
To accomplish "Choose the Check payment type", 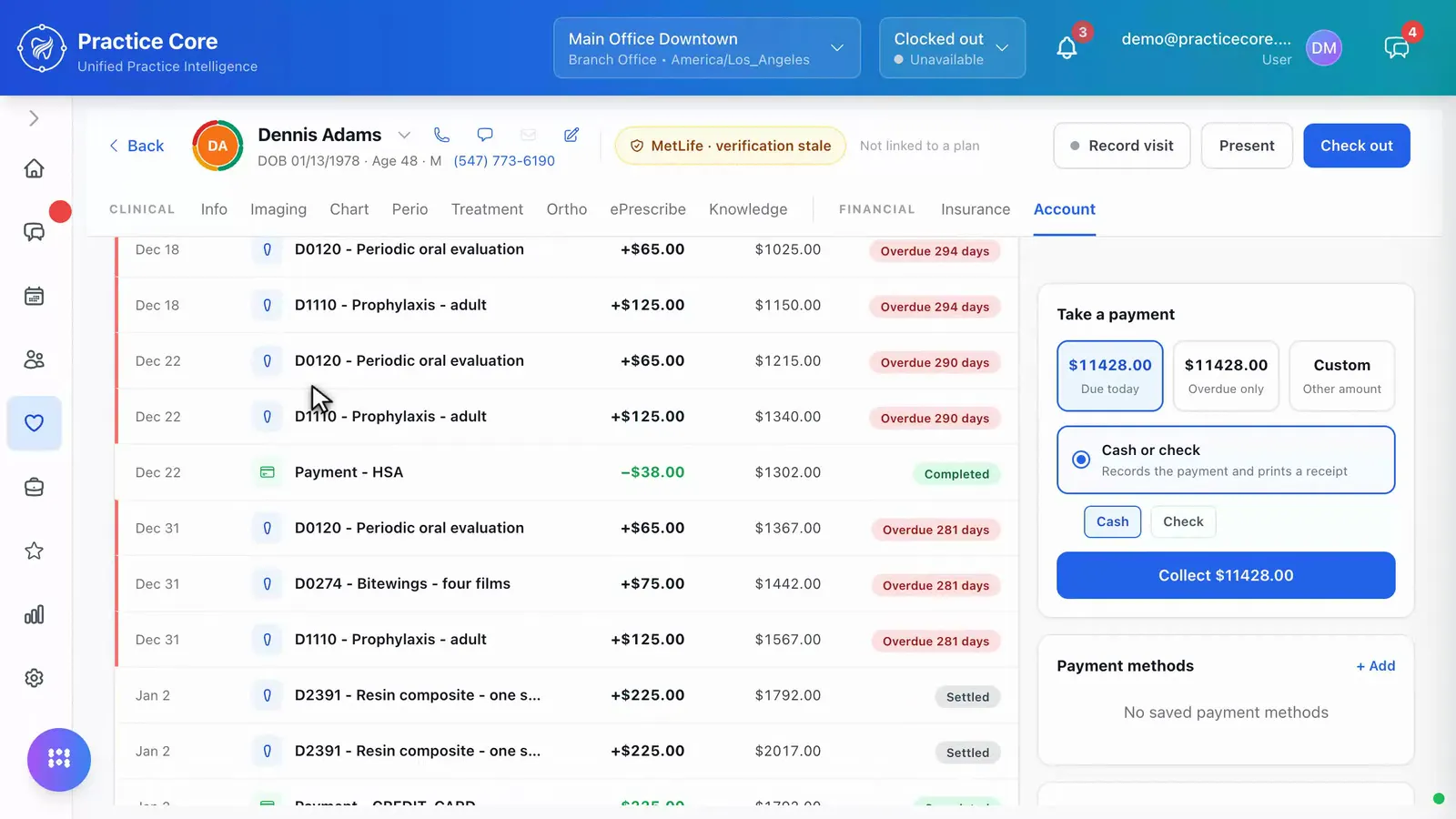I will [1183, 521].
